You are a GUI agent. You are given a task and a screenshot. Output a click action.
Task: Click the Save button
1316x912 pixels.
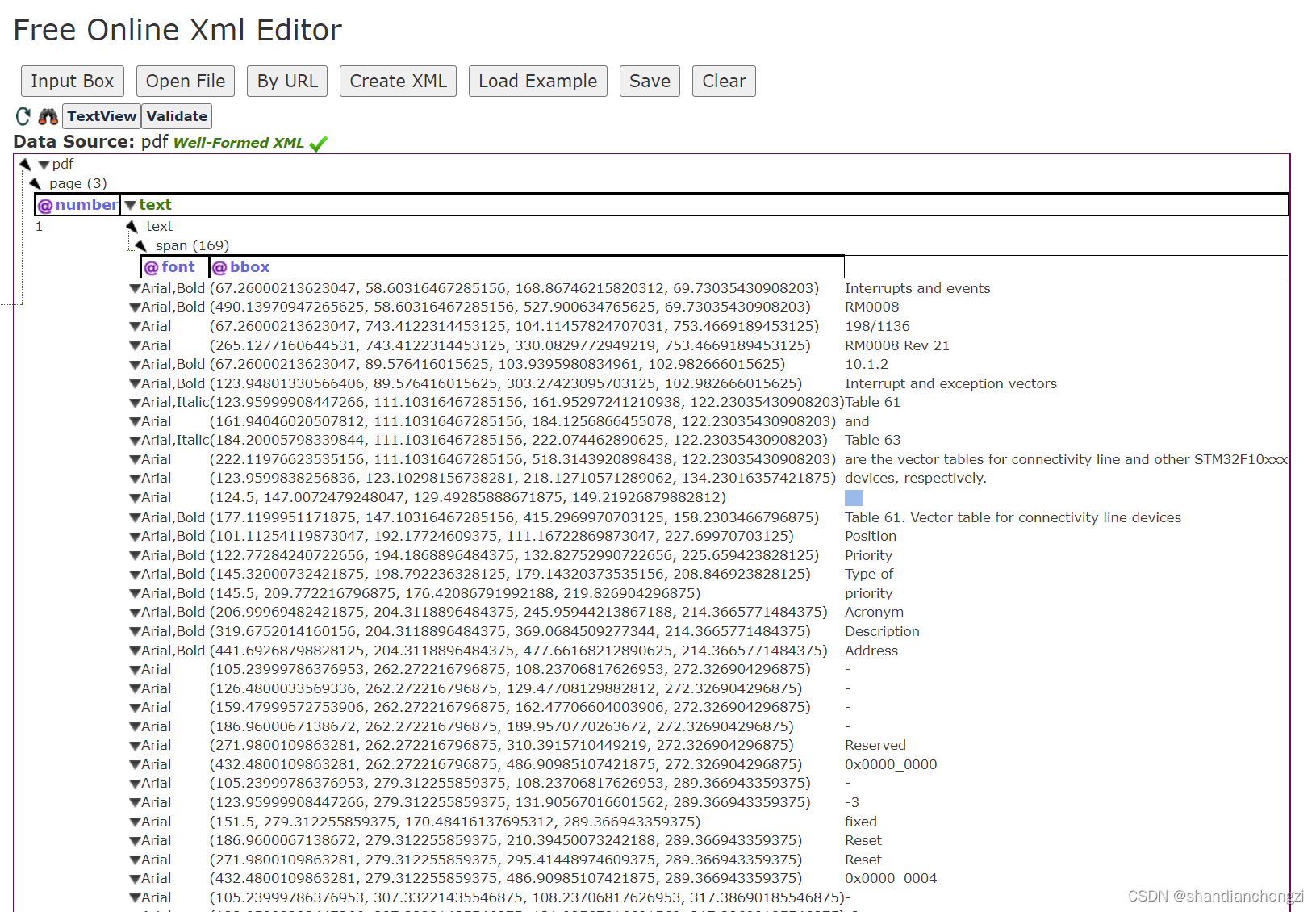649,81
